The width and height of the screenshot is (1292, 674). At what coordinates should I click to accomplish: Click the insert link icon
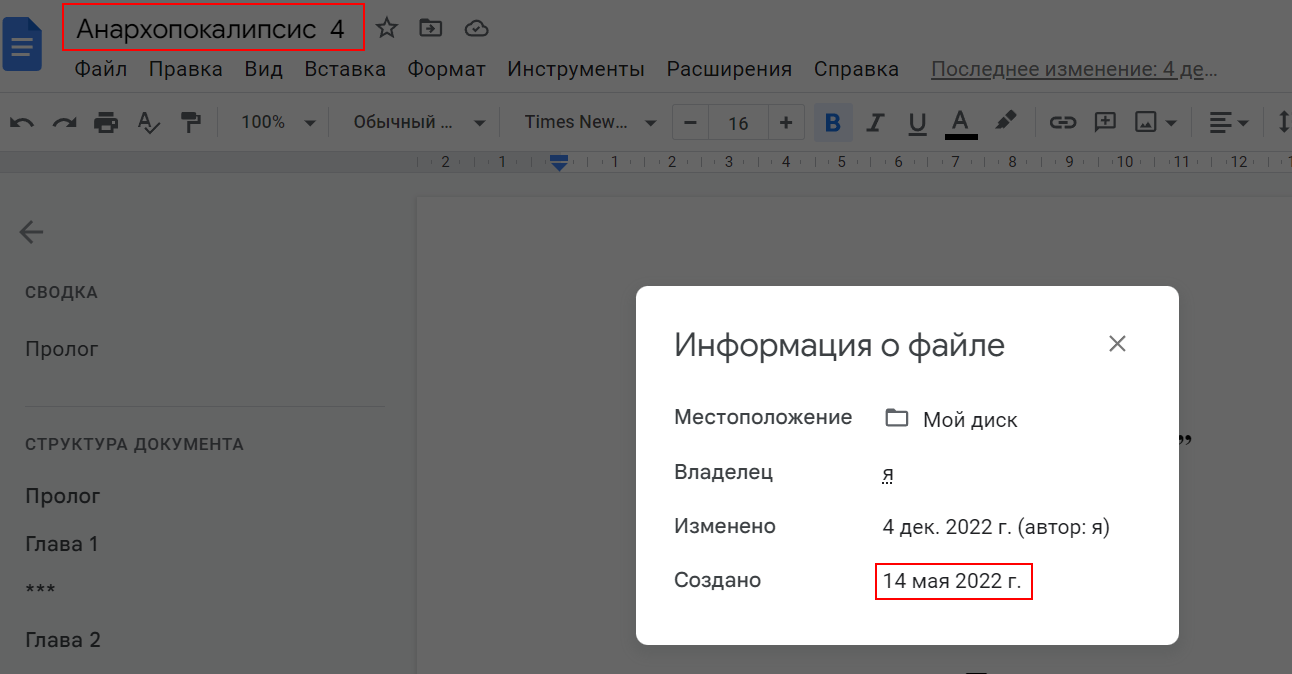pos(1062,123)
